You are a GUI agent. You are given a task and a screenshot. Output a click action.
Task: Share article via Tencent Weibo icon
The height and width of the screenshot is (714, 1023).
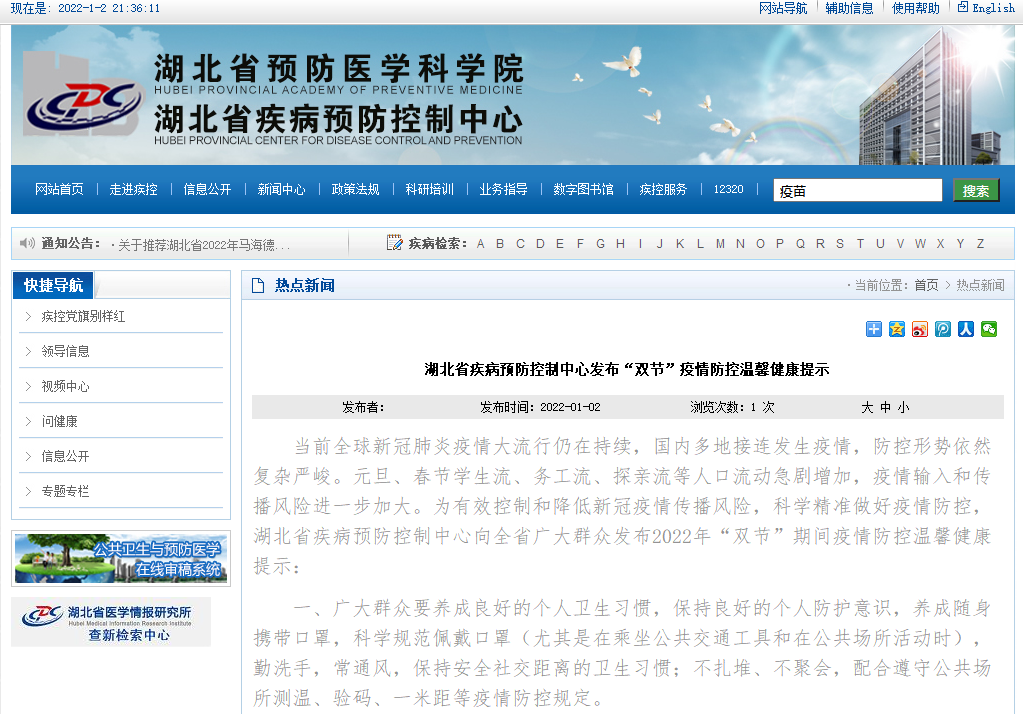coord(943,329)
